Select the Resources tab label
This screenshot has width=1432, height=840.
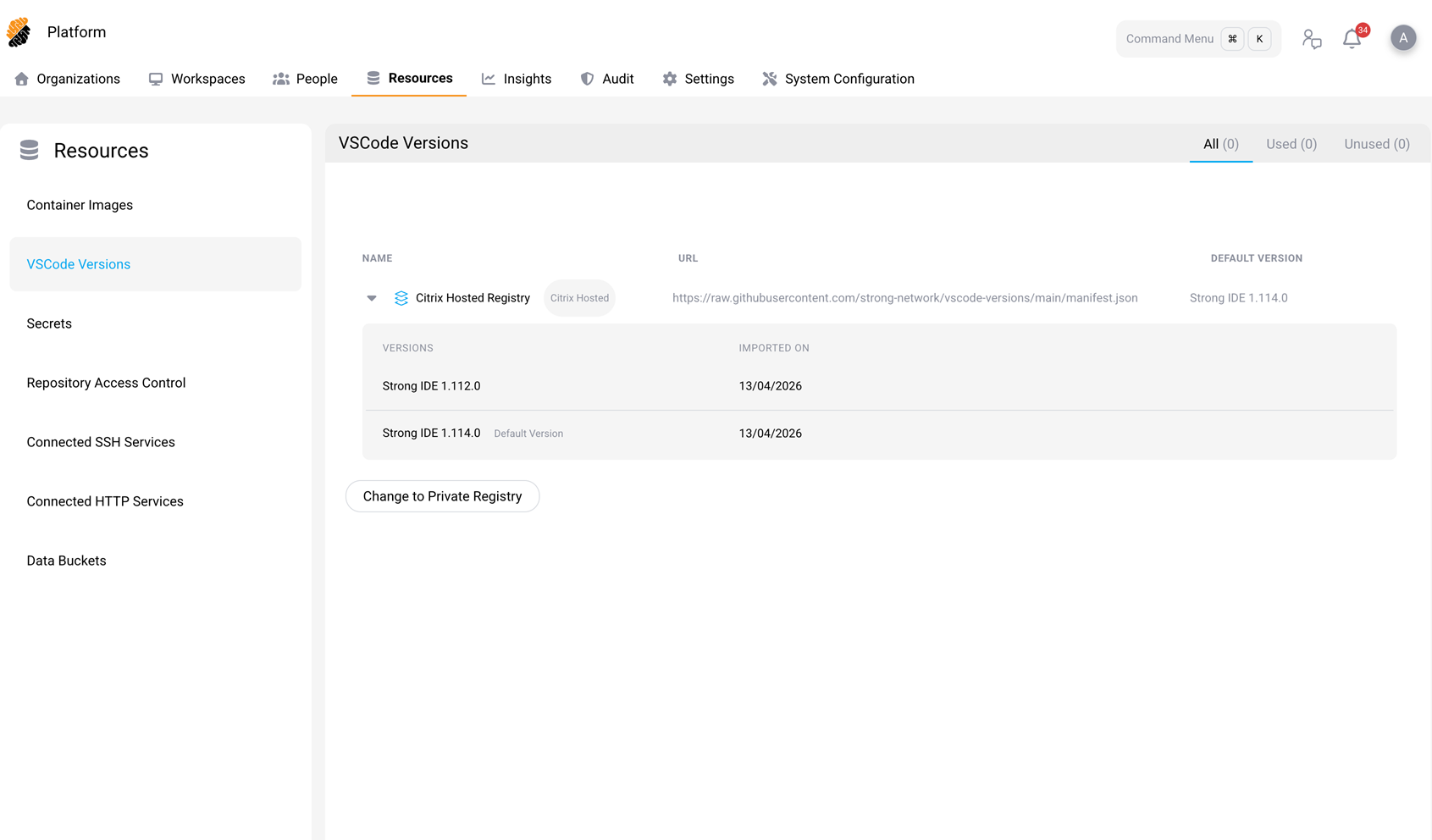420,78
